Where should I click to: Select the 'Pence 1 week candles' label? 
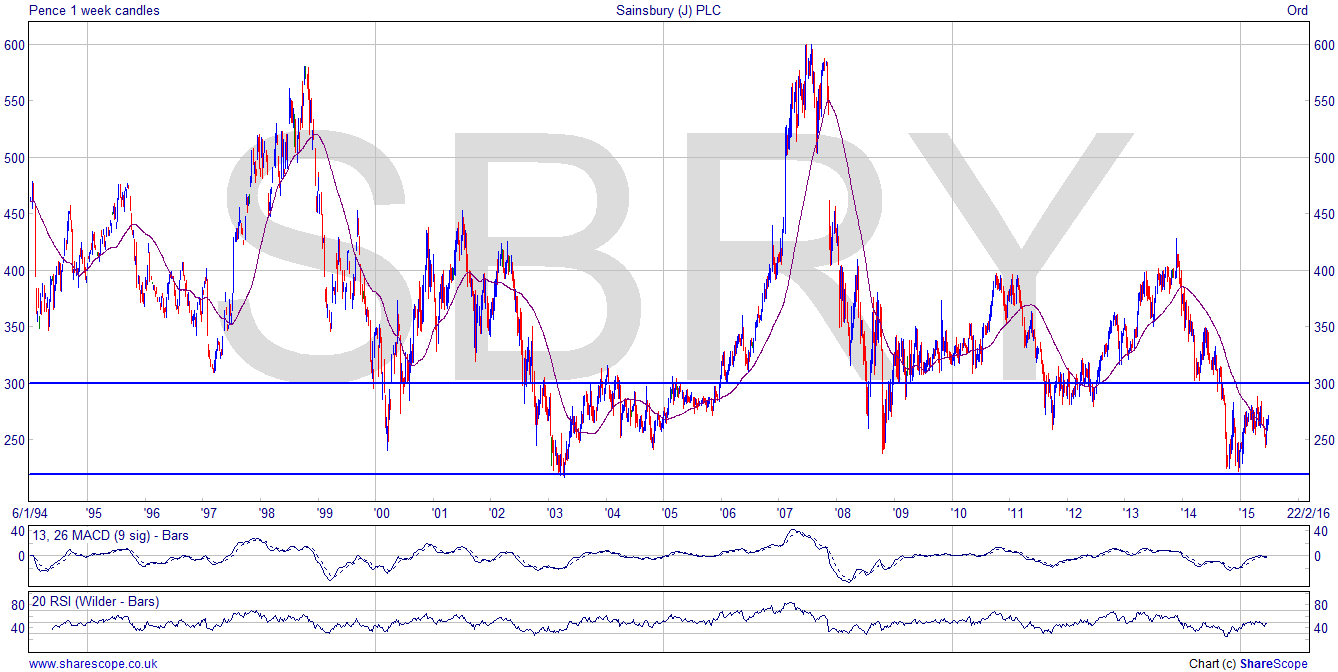pyautogui.click(x=95, y=11)
